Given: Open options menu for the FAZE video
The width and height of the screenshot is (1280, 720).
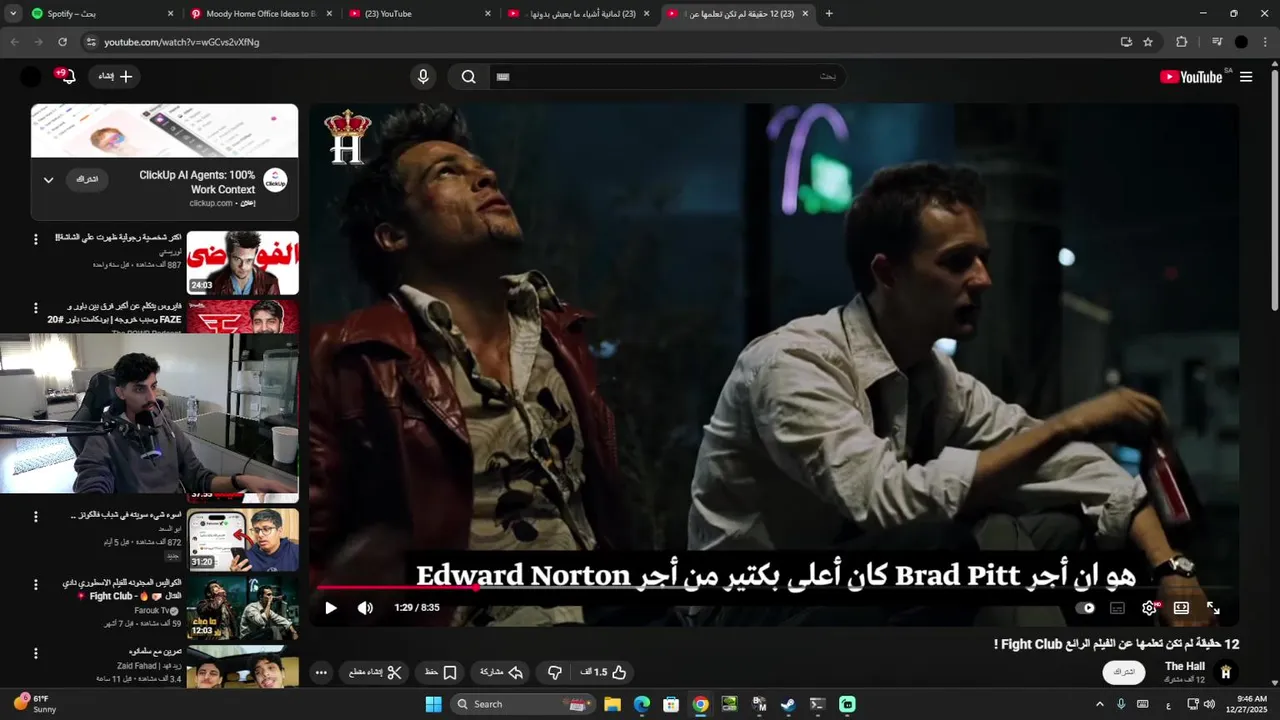Looking at the screenshot, I should [36, 308].
